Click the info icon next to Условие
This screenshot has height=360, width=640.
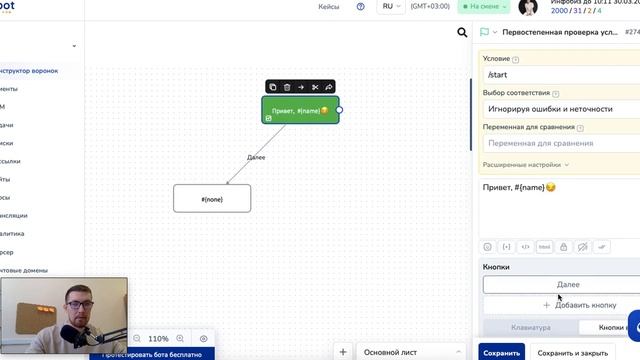pos(516,60)
